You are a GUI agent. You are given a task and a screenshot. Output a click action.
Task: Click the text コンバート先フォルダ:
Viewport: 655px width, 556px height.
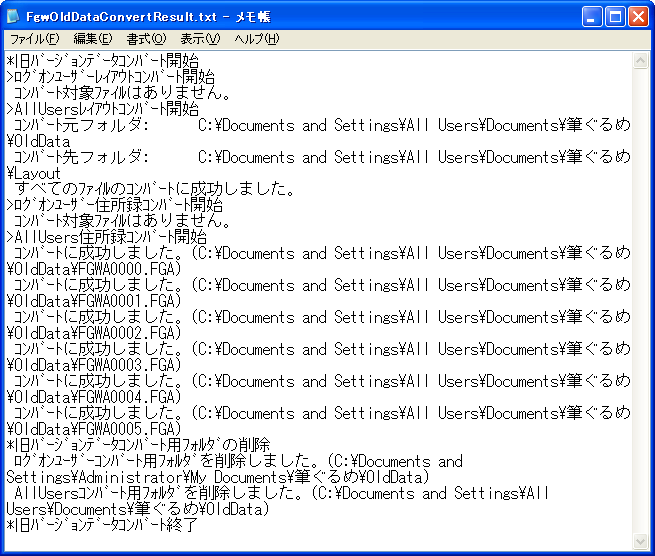click(81, 157)
